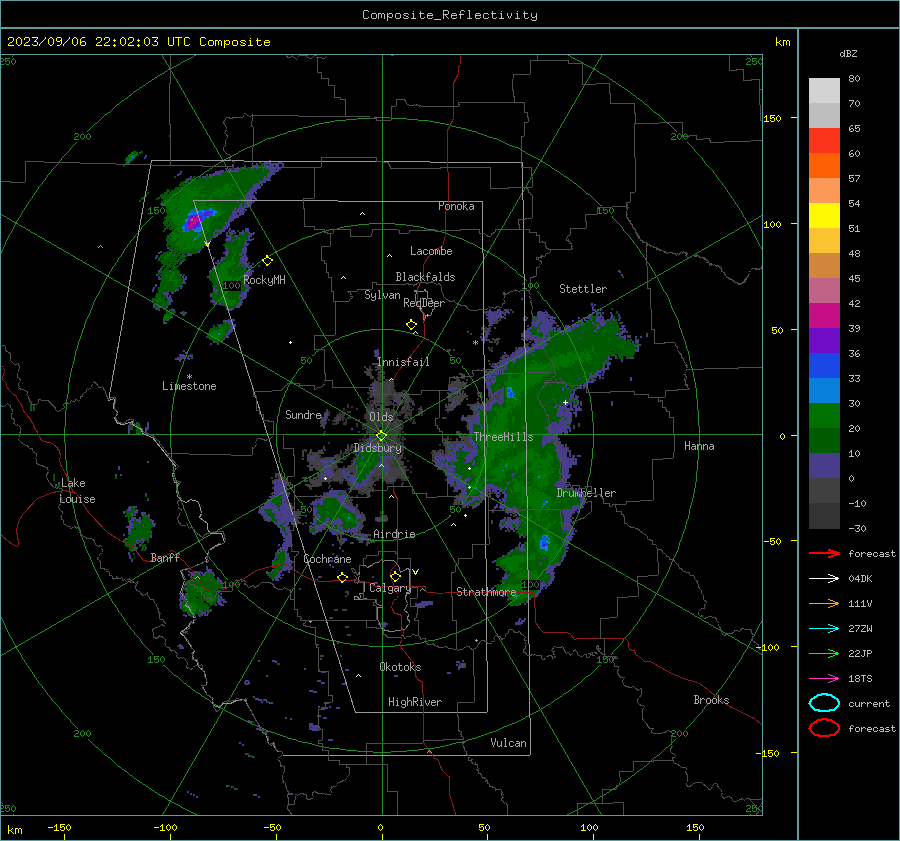Click the Banff label
Screen dimensions: 900x841
point(165,558)
